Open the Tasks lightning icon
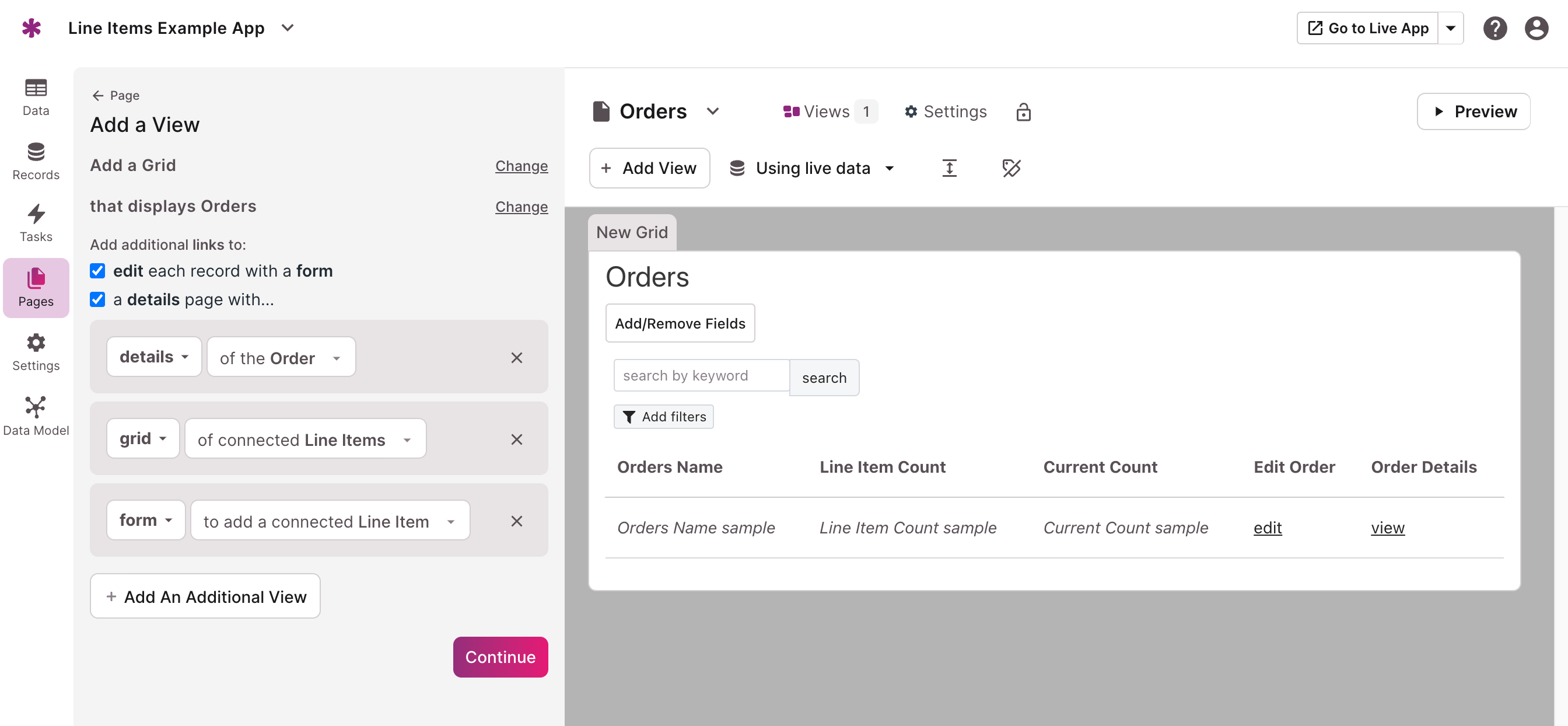 [36, 223]
